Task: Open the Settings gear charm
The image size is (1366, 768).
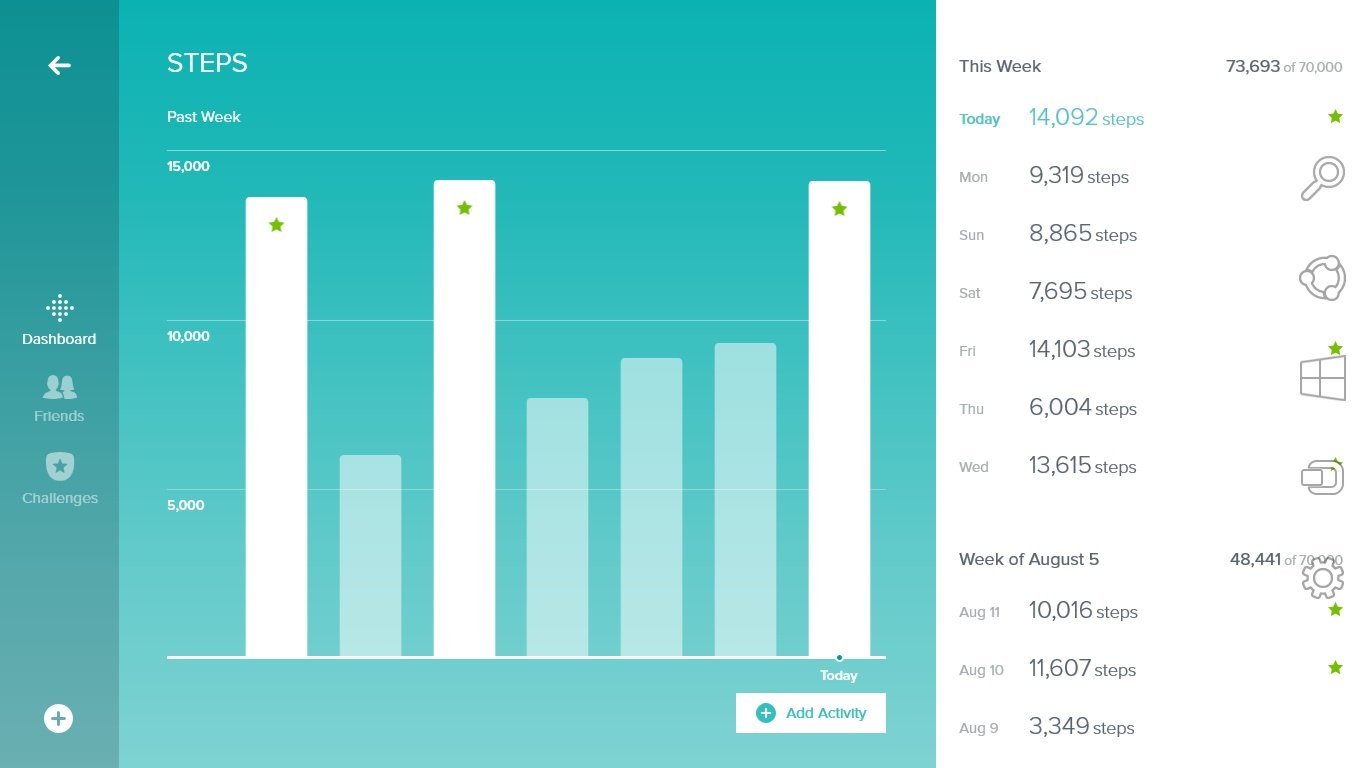Action: tap(1322, 577)
